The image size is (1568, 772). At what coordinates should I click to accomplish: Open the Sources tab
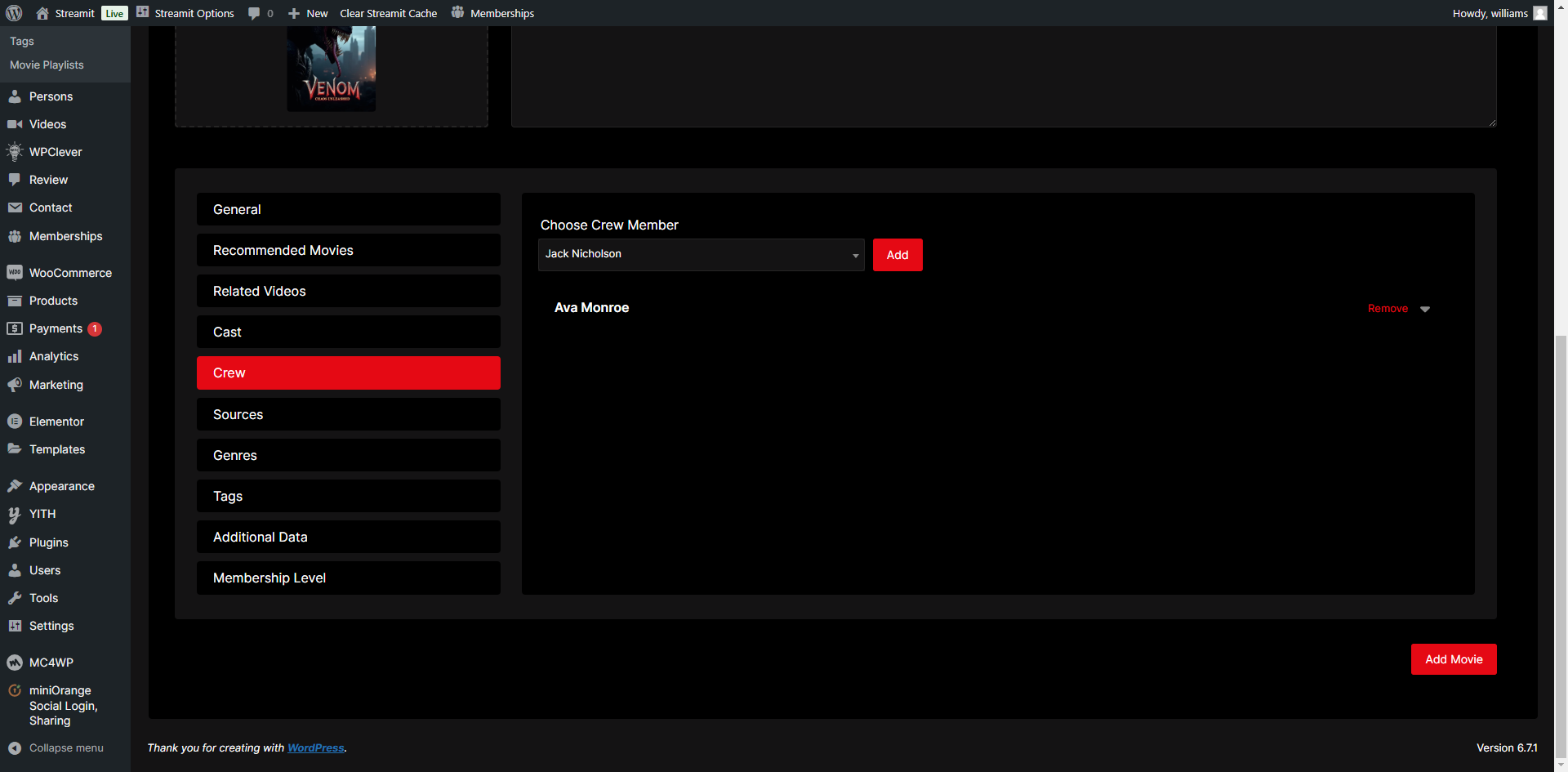click(x=349, y=414)
